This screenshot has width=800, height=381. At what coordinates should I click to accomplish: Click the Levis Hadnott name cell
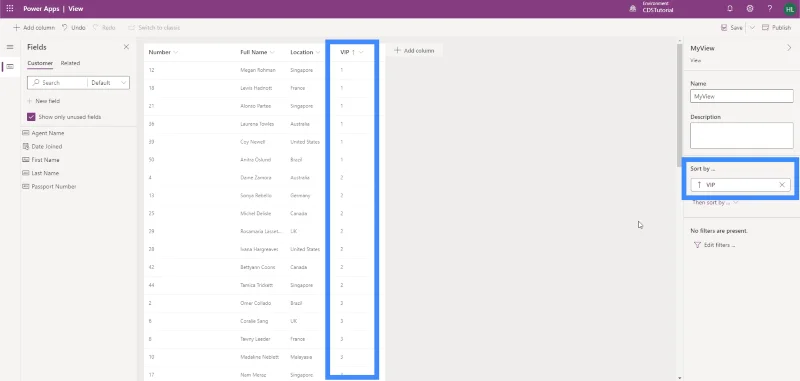click(256, 88)
